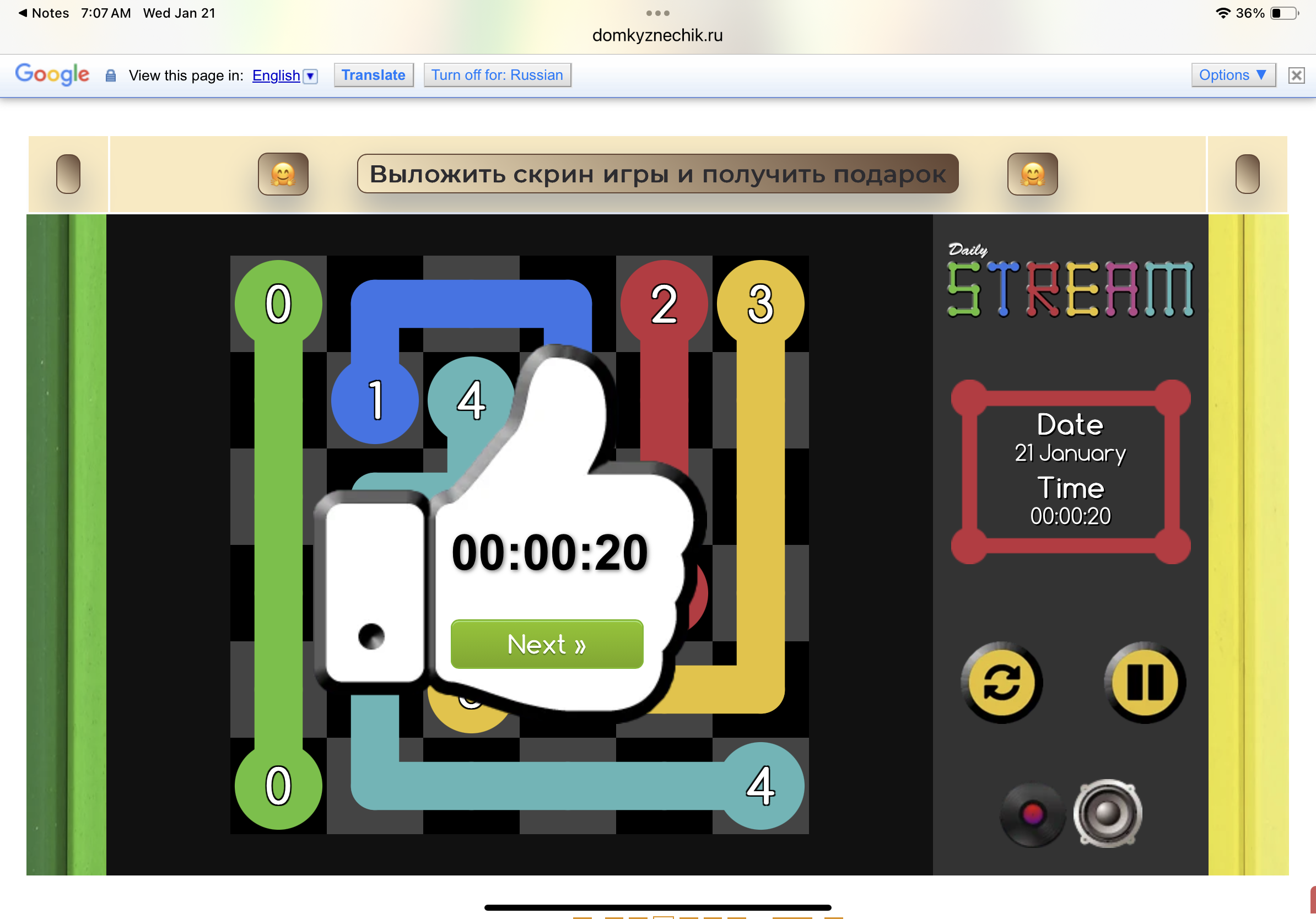Click the Russian share screenshot banner
This screenshot has width=1316, height=919.
tap(657, 174)
